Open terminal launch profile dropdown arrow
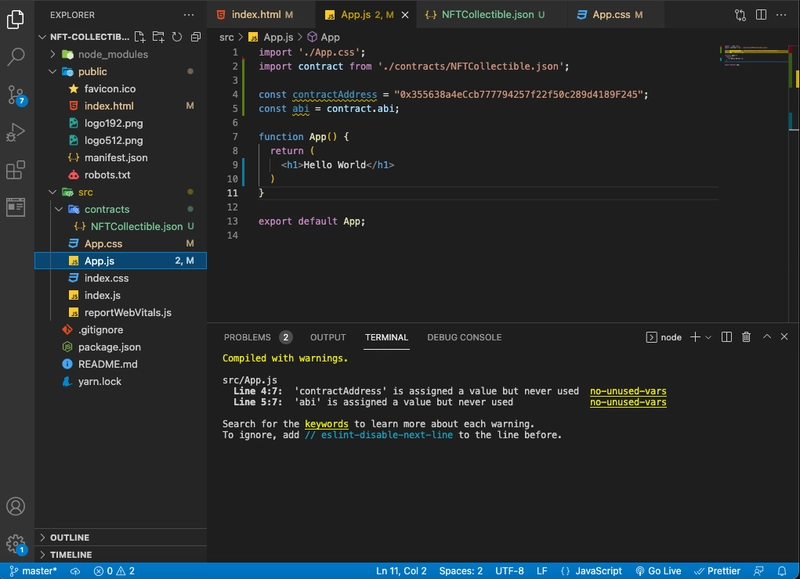 [708, 337]
